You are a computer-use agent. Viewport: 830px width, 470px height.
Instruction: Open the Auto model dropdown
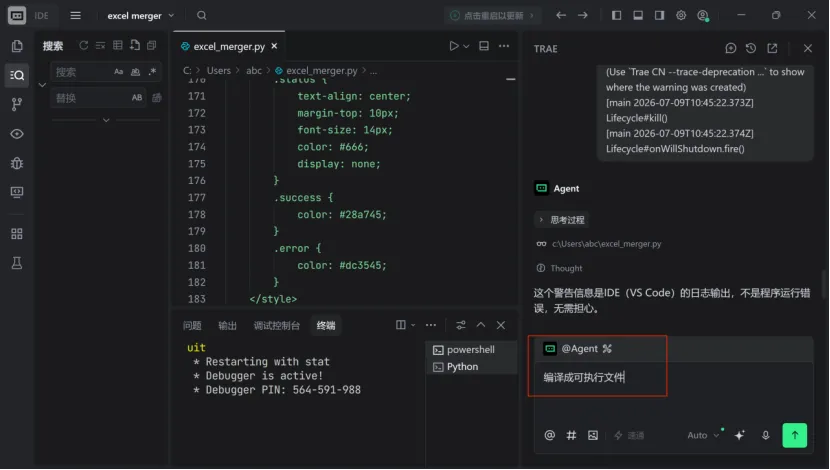click(703, 436)
